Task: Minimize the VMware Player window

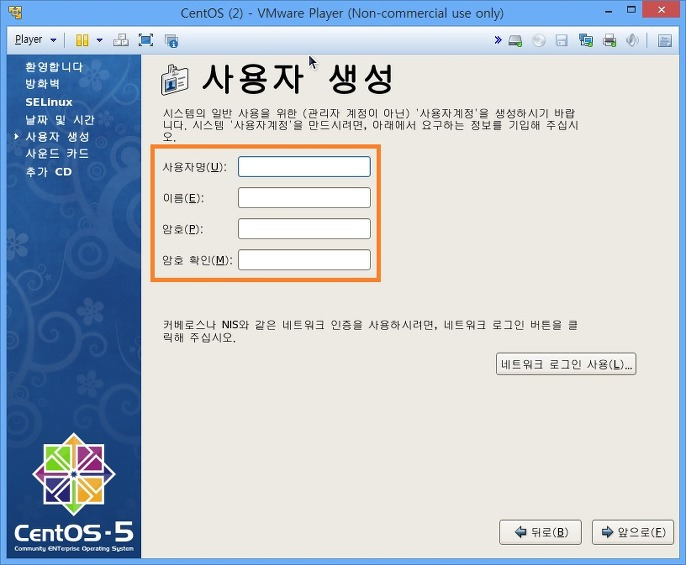Action: click(608, 11)
